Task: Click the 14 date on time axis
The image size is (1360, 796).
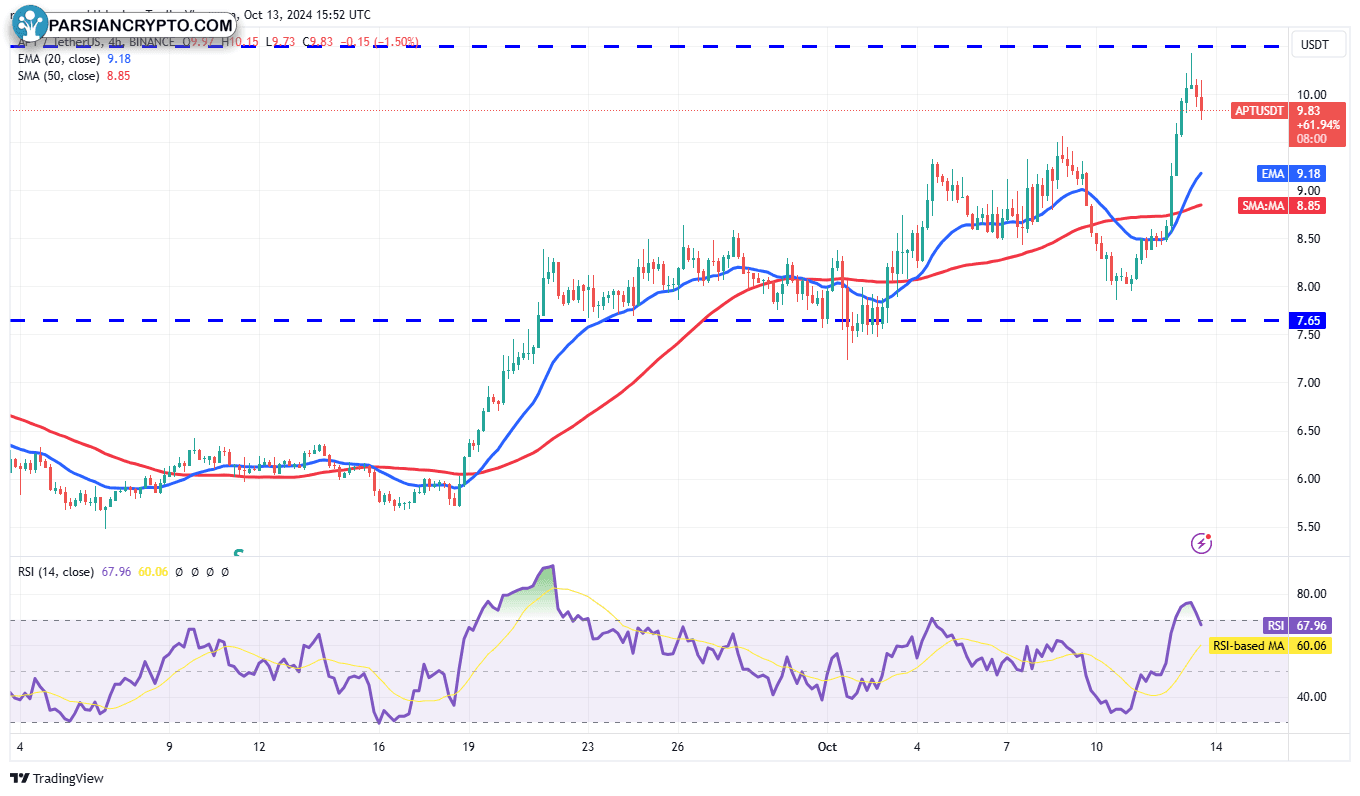Action: (x=1216, y=747)
